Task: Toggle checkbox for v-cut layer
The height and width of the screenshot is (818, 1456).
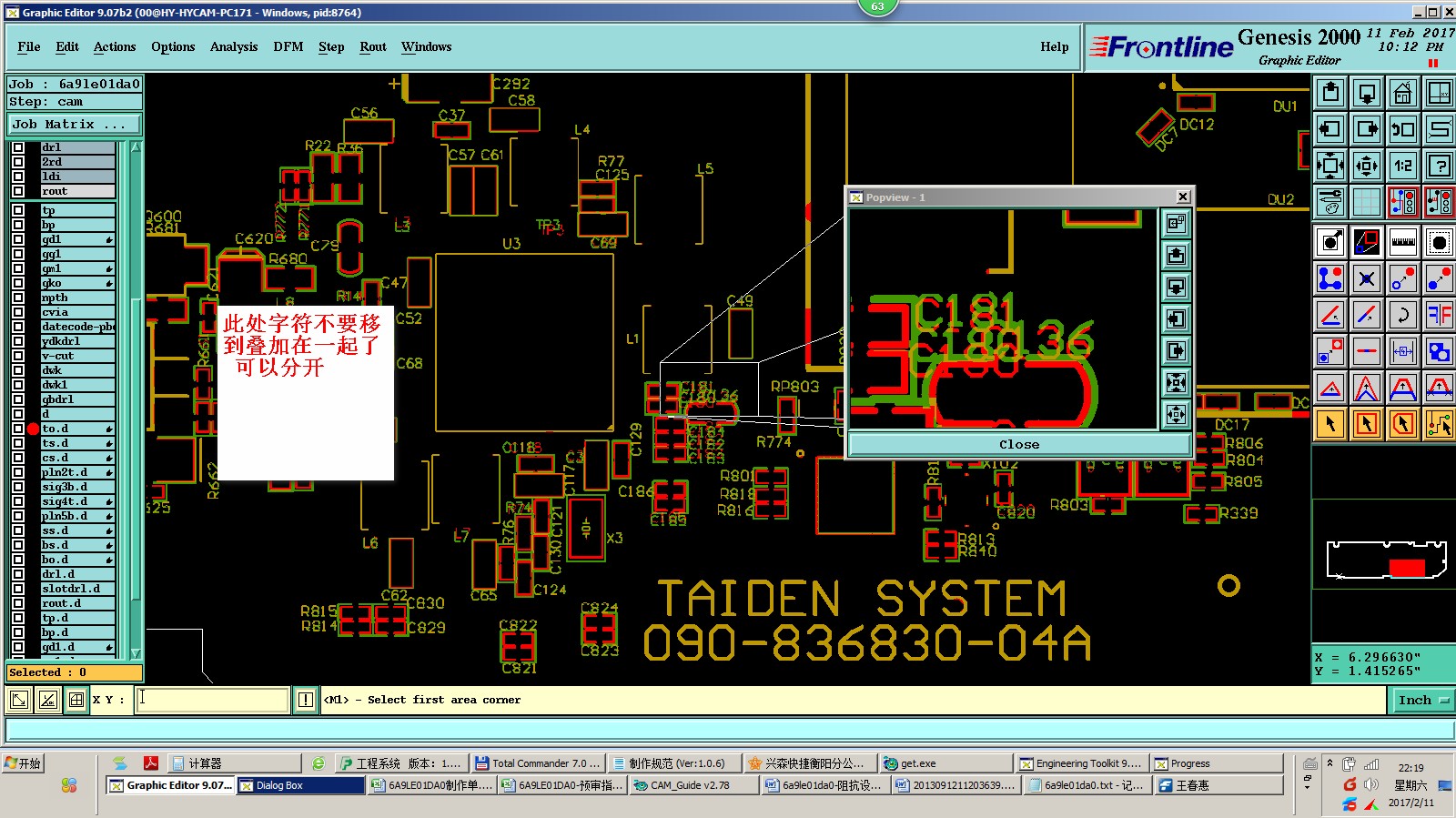Action: coord(18,356)
